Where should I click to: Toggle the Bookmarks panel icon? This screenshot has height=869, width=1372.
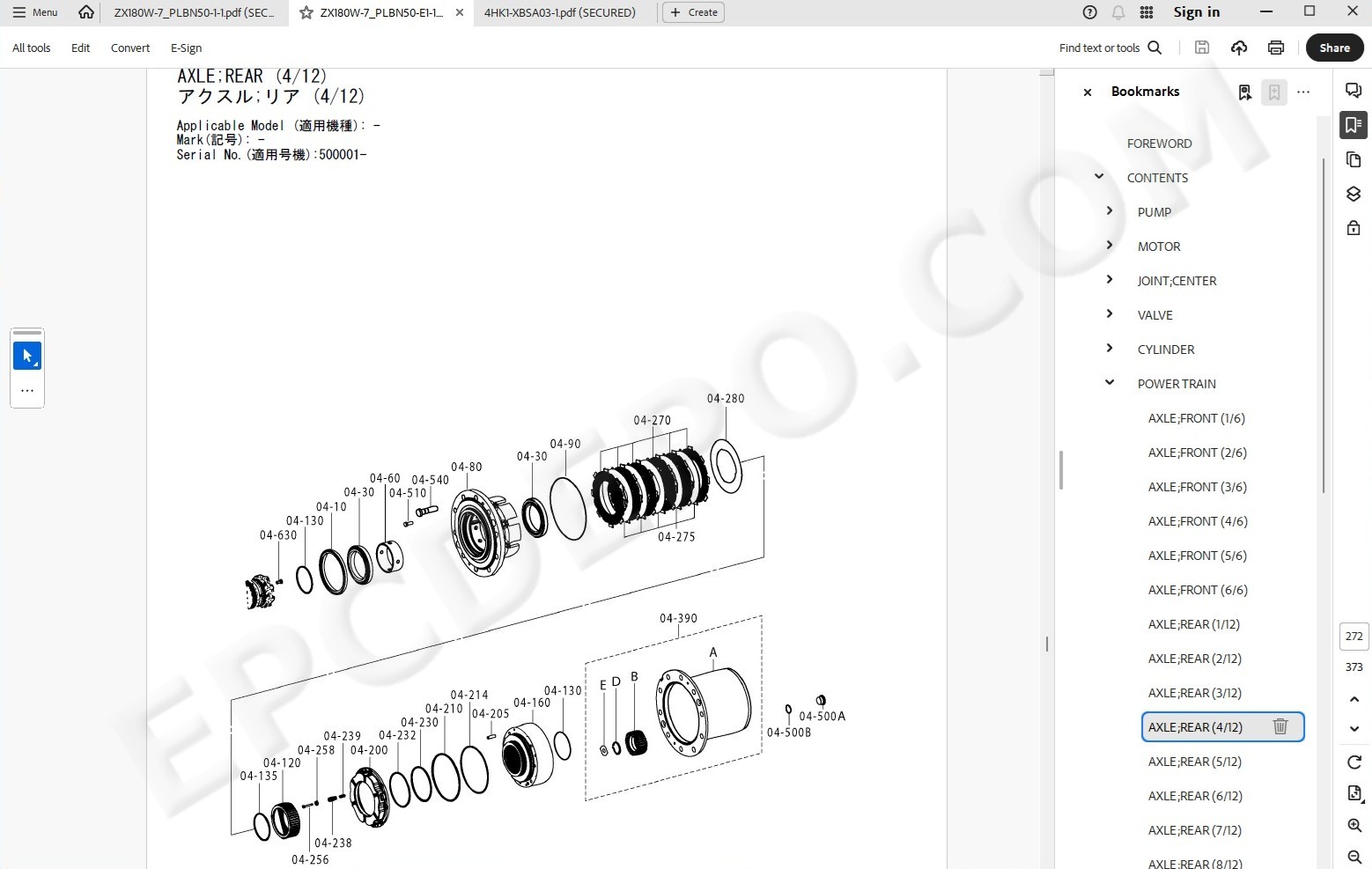[1354, 125]
